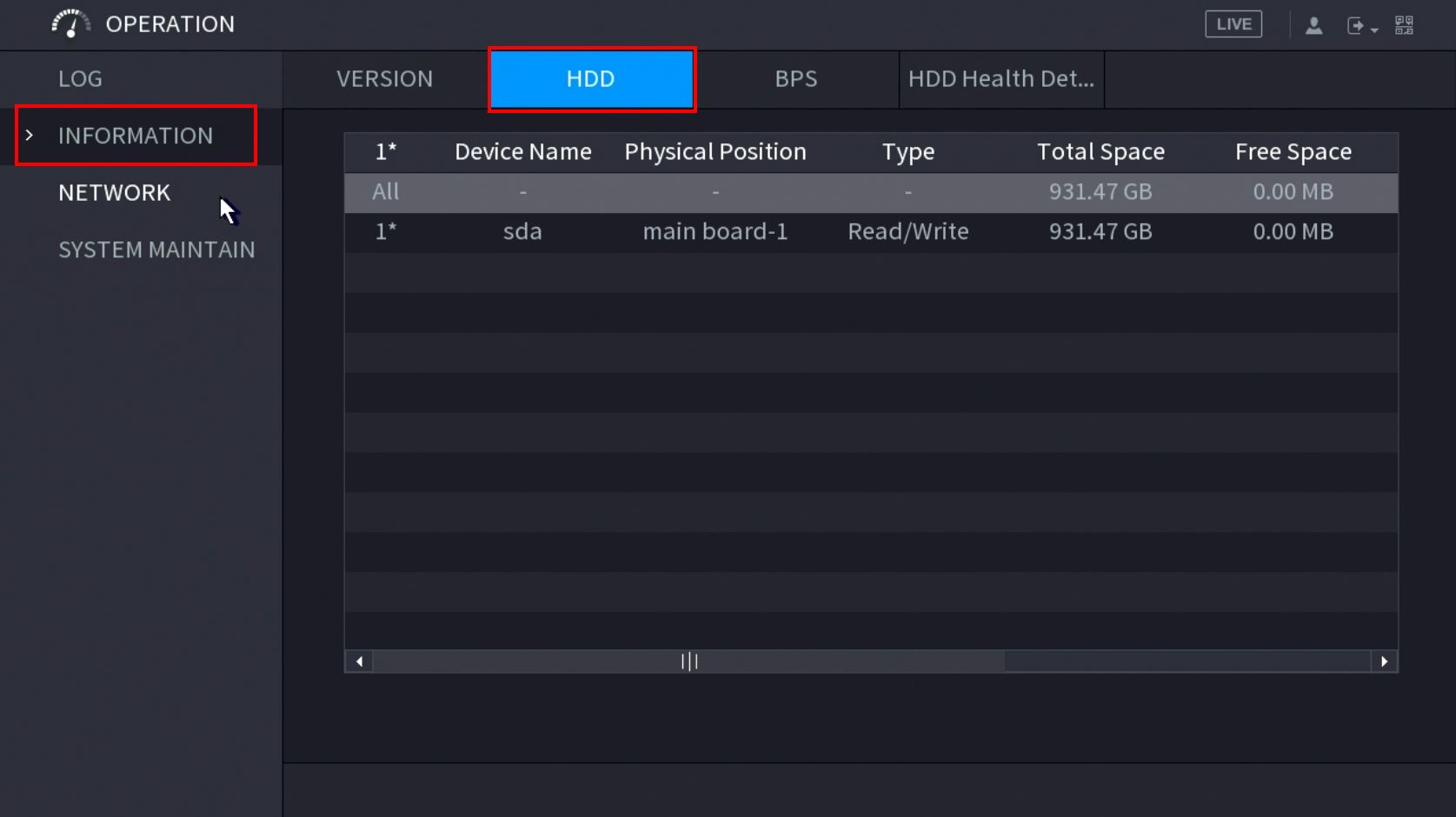This screenshot has width=1456, height=817.
Task: Click the Total Space column header
Action: pyautogui.click(x=1100, y=152)
